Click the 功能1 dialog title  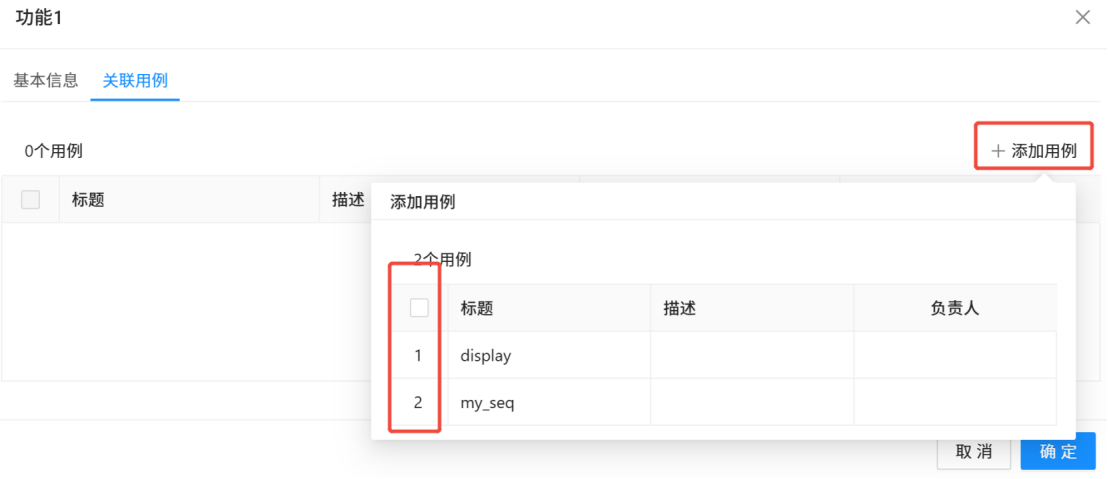point(39,18)
